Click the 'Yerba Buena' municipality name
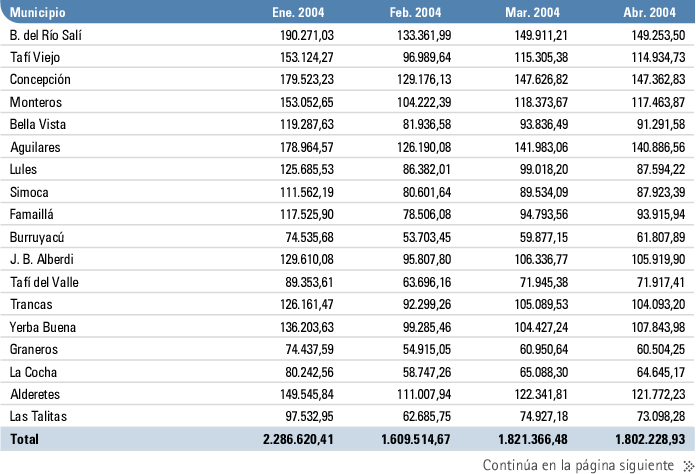696x474 pixels. (x=41, y=327)
